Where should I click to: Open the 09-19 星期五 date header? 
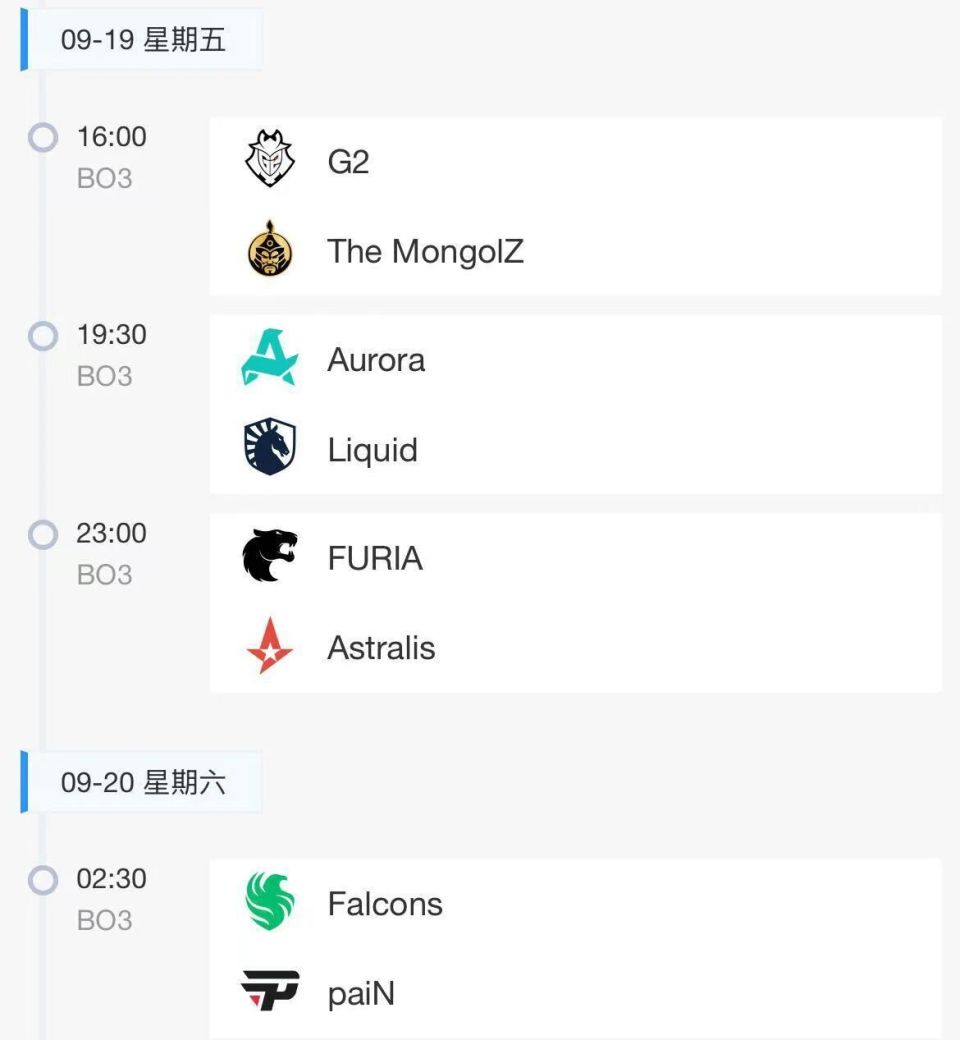point(142,39)
